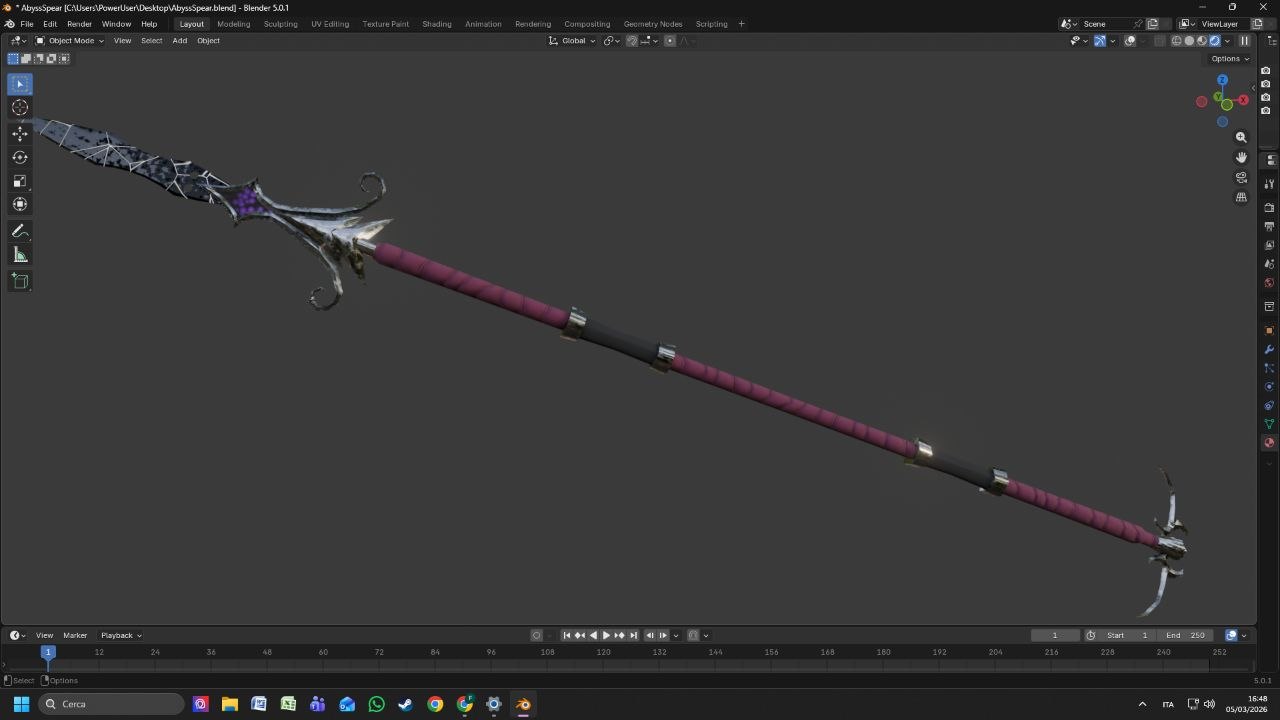Switch to Wireframe viewport shading

point(1176,41)
